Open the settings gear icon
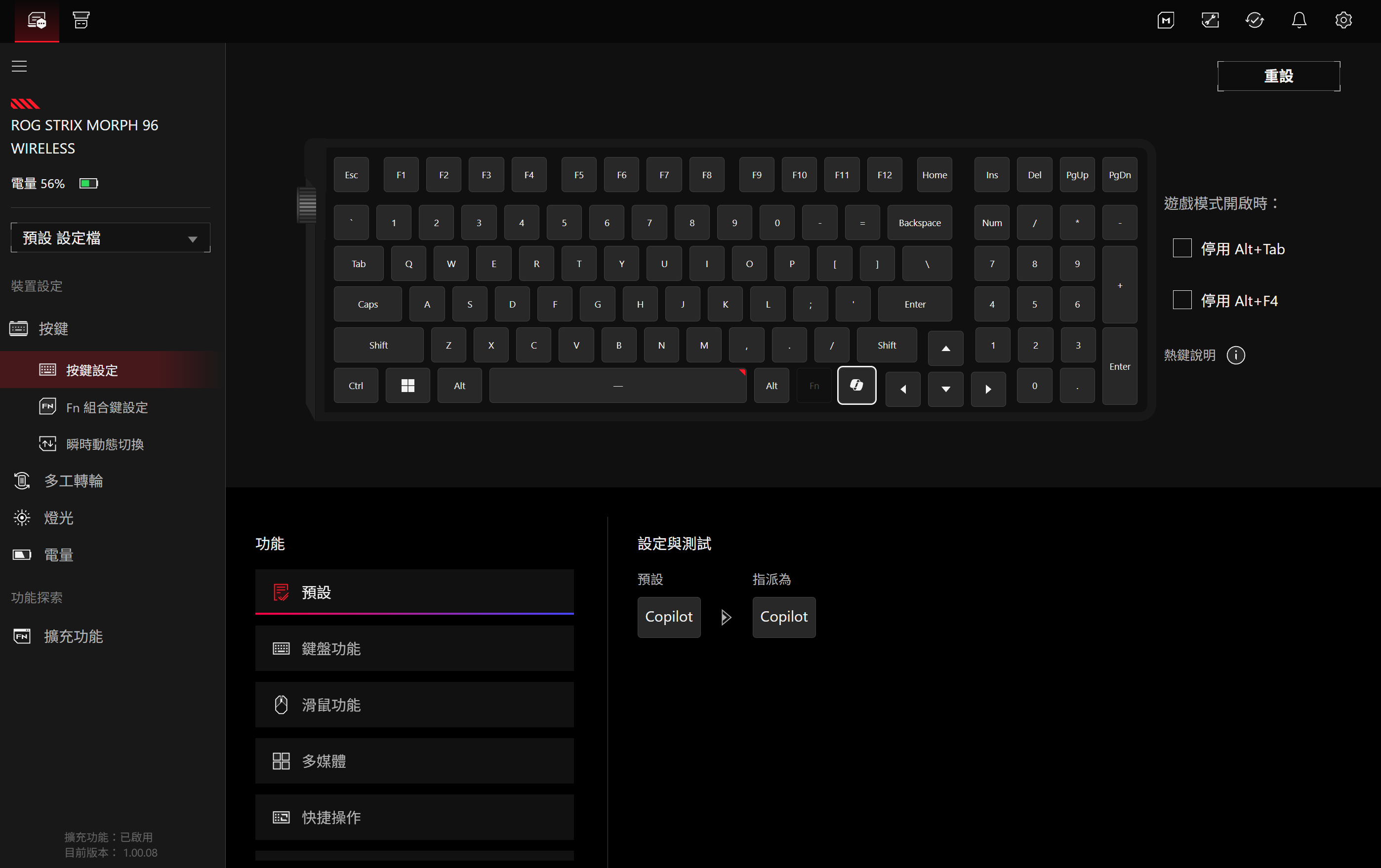This screenshot has height=868, width=1381. [x=1342, y=21]
